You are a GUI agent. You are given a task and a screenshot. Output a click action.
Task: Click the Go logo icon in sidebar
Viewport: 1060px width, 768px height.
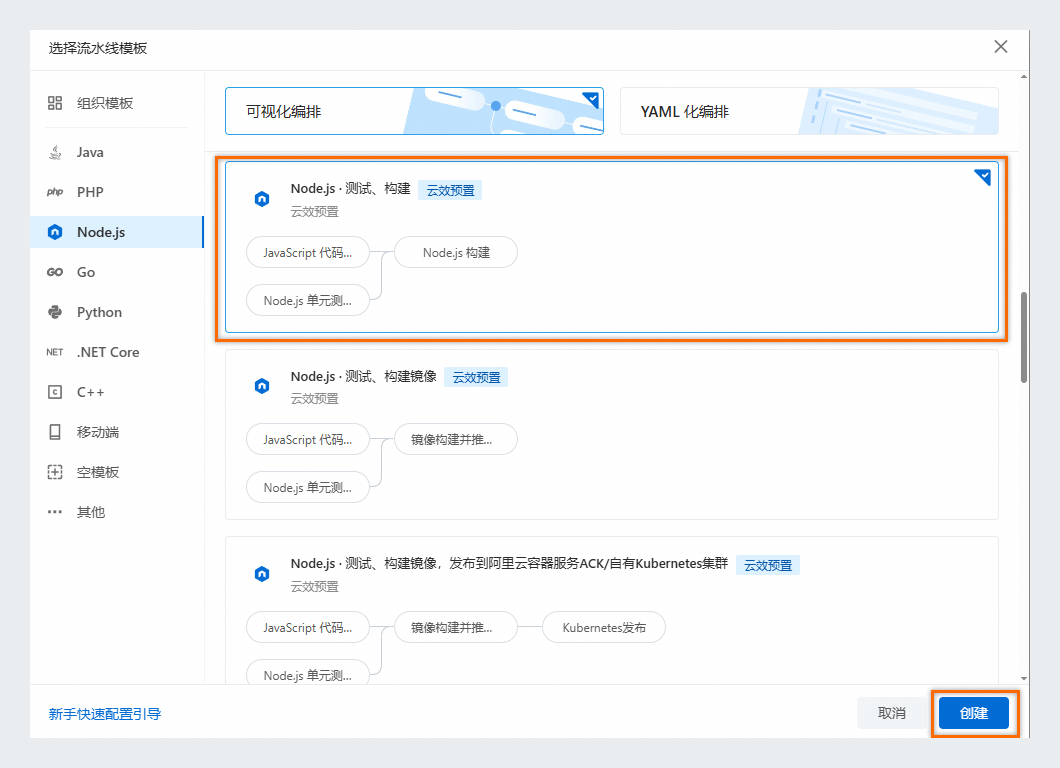(x=55, y=272)
